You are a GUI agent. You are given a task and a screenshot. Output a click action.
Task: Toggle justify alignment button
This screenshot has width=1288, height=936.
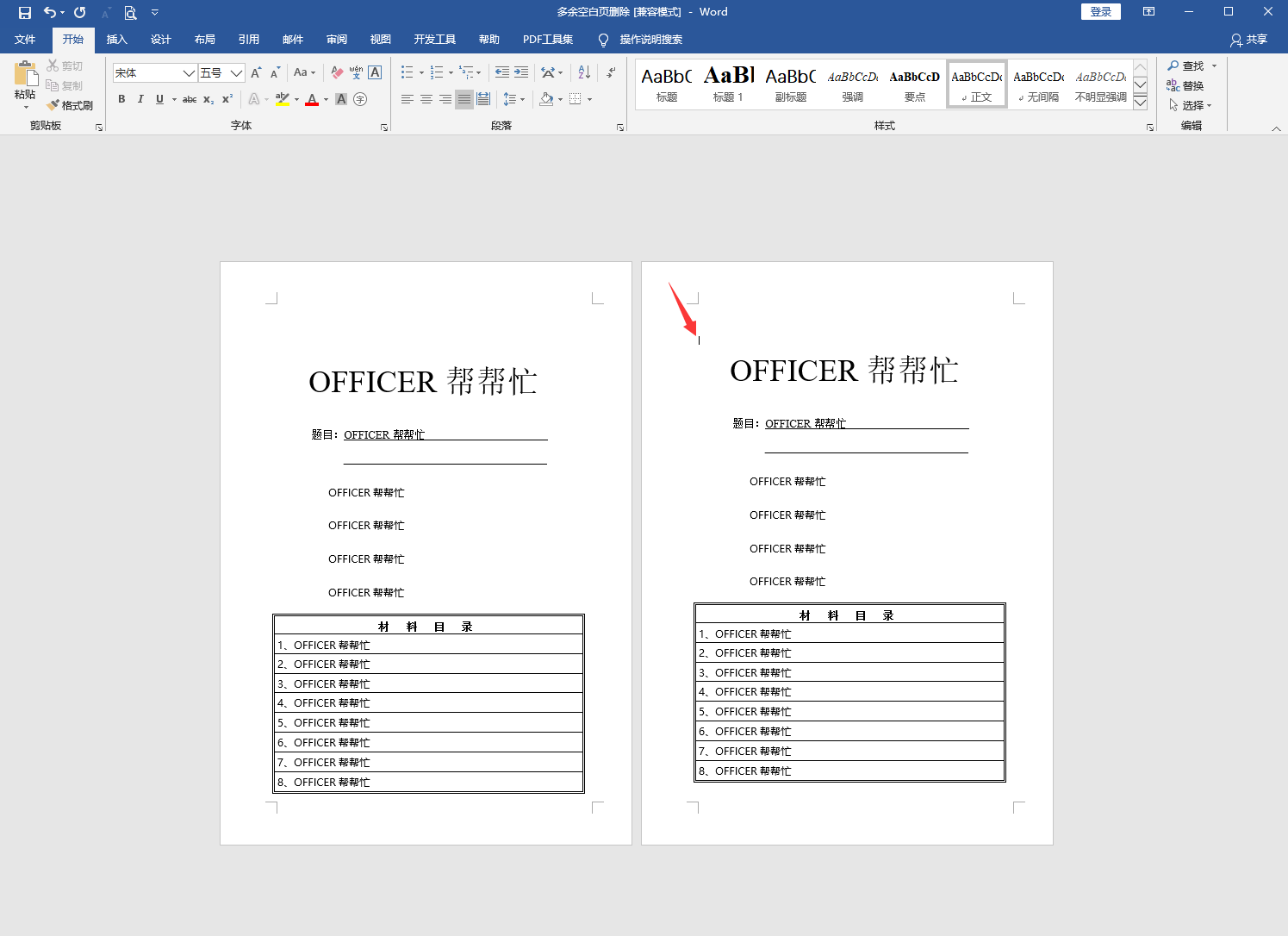(464, 99)
